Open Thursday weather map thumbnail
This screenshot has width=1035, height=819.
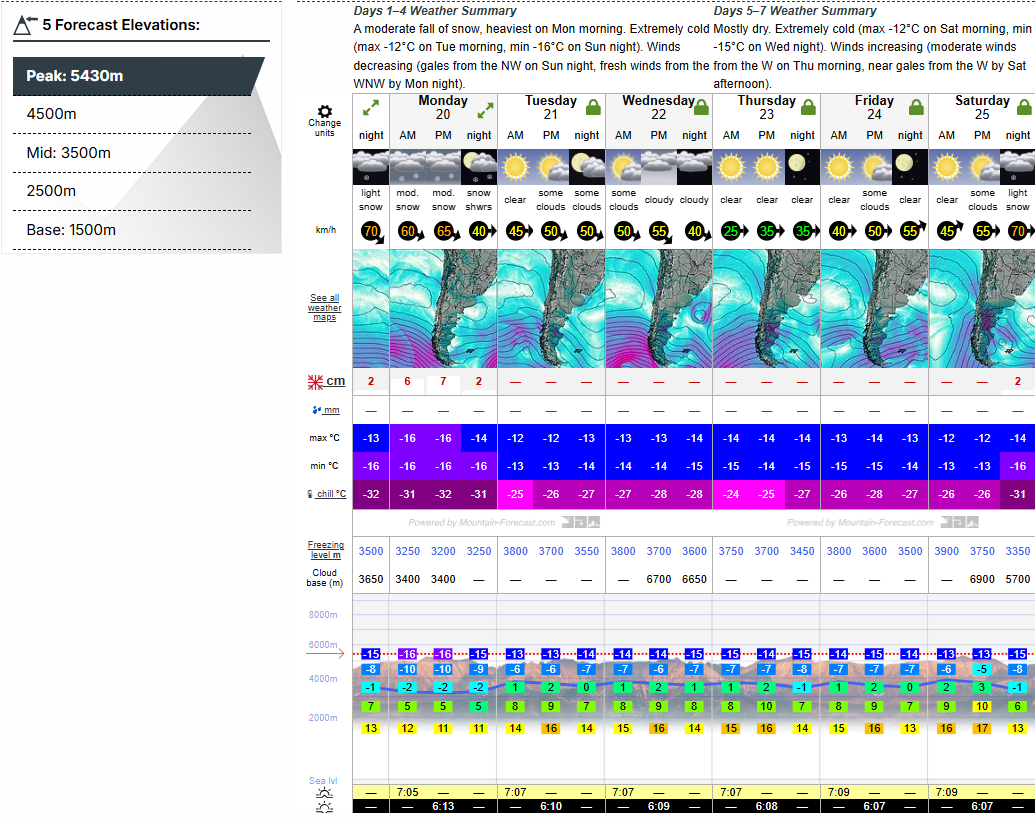pyautogui.click(x=766, y=308)
